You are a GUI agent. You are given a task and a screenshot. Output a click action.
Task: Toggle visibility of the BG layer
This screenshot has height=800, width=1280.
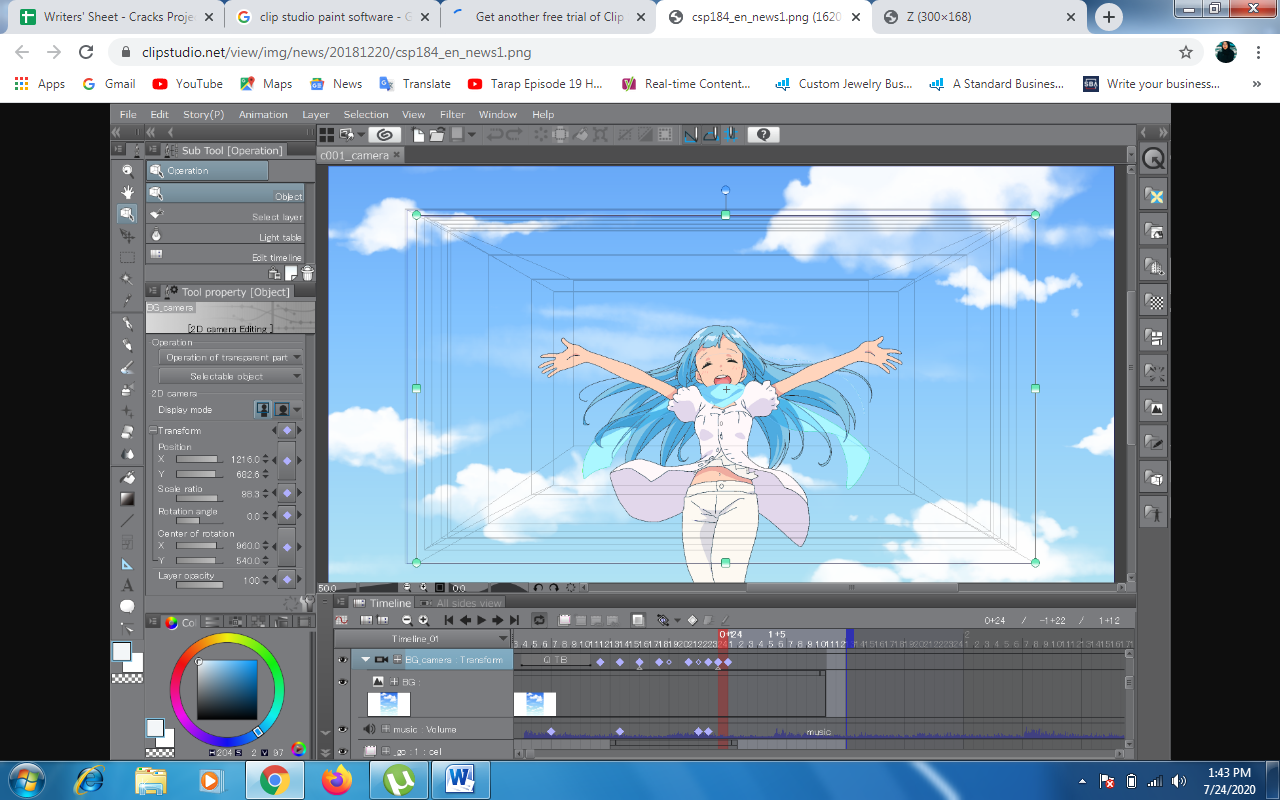[343, 681]
